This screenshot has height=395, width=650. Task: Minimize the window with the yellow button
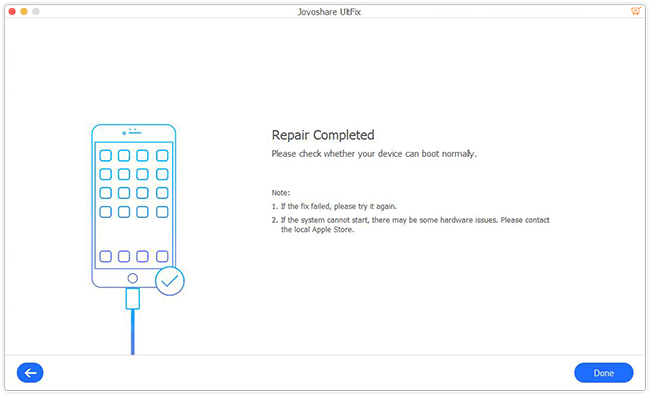point(24,12)
